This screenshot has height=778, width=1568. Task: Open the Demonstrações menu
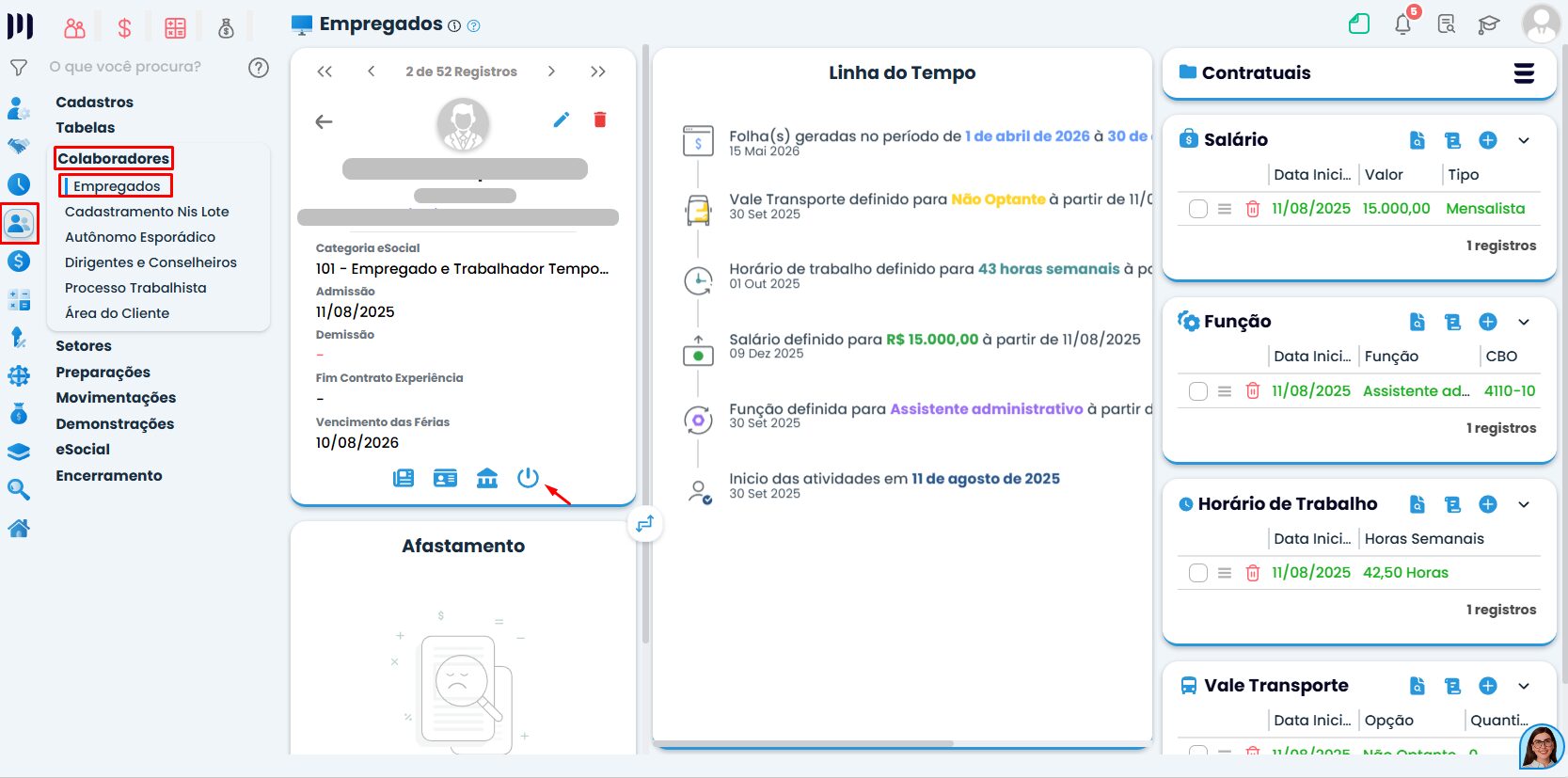[x=115, y=424]
